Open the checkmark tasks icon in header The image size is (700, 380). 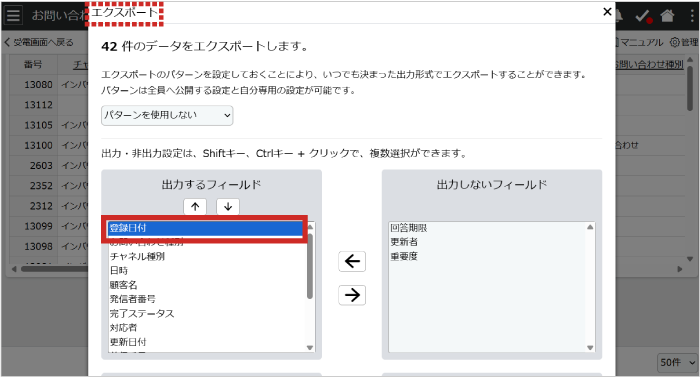(x=643, y=17)
